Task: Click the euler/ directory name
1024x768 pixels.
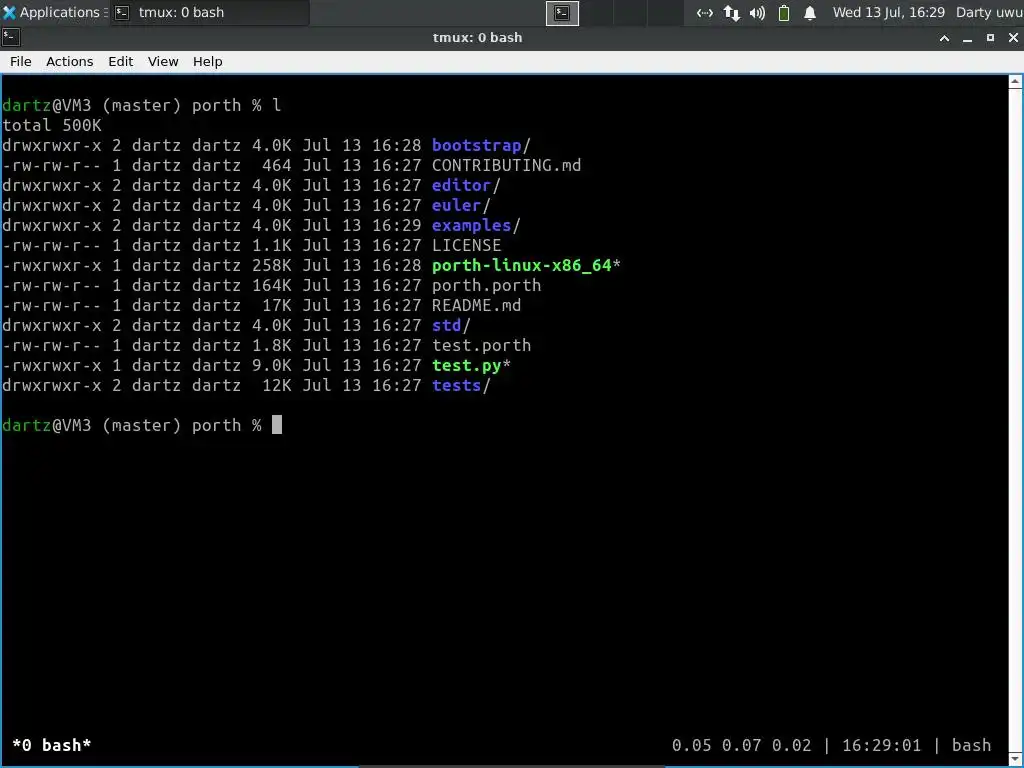Action: [x=461, y=206]
